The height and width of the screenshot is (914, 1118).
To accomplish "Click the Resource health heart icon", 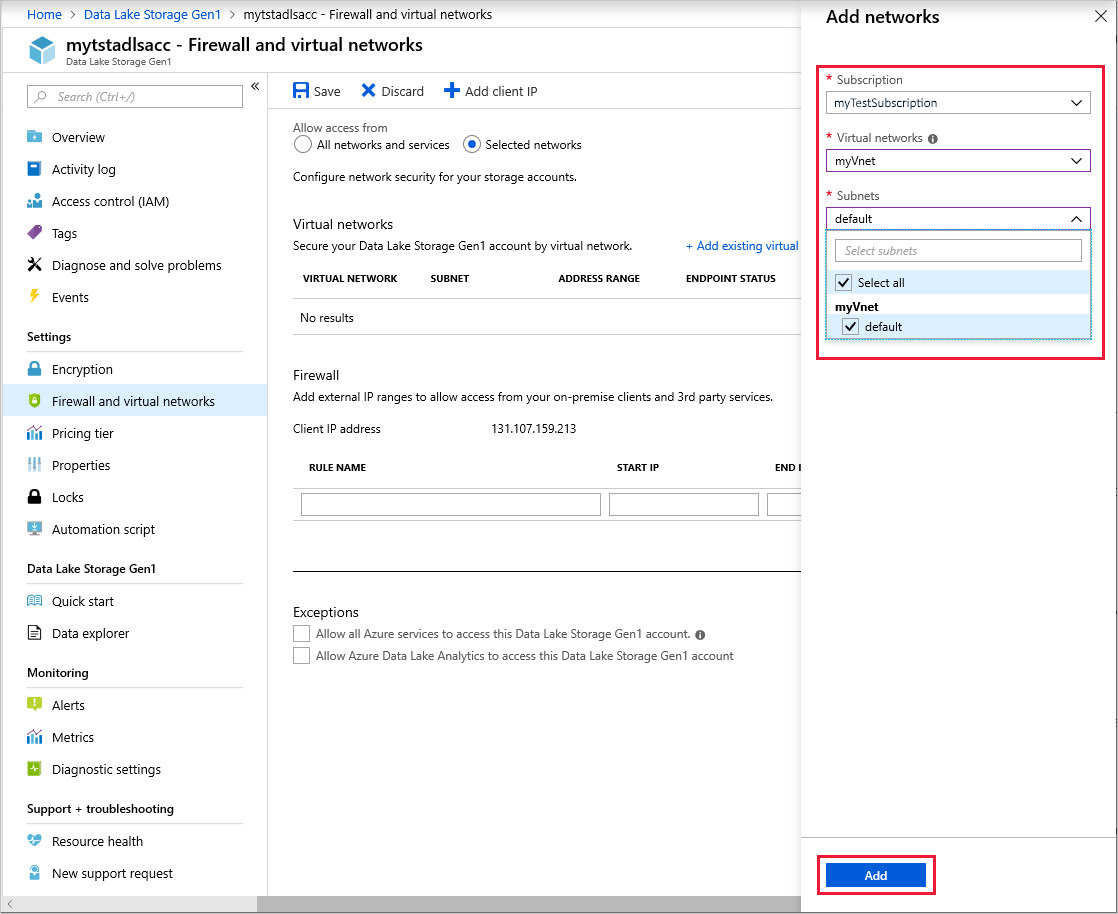I will click(x=35, y=841).
